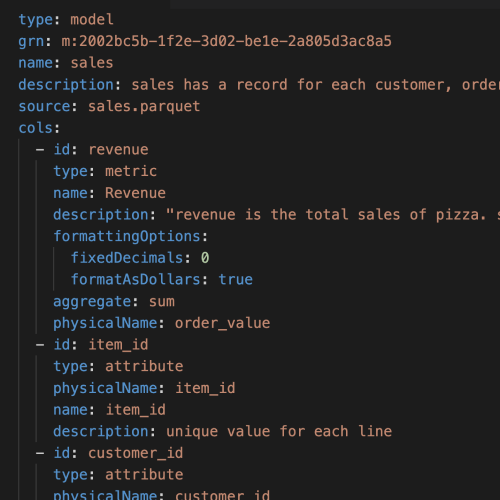The width and height of the screenshot is (500, 500).
Task: Click the 'metric' type value
Action: [131, 171]
